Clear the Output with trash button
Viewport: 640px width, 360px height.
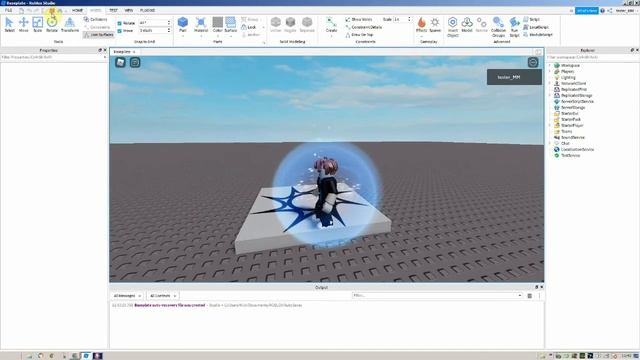coord(529,296)
